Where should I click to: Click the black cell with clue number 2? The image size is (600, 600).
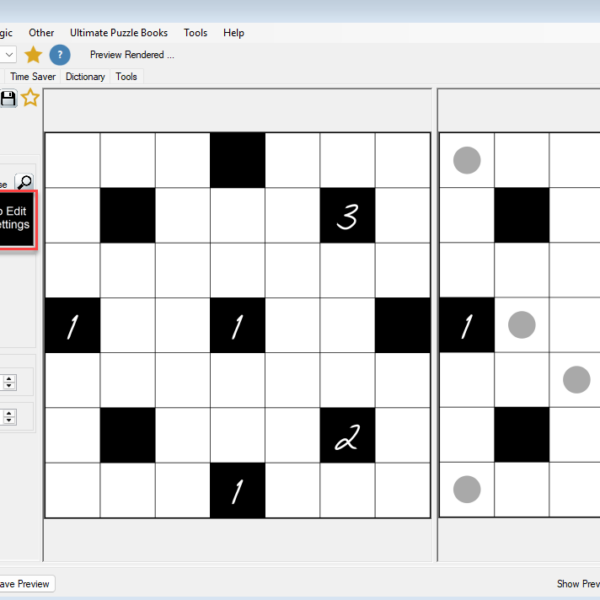click(347, 435)
